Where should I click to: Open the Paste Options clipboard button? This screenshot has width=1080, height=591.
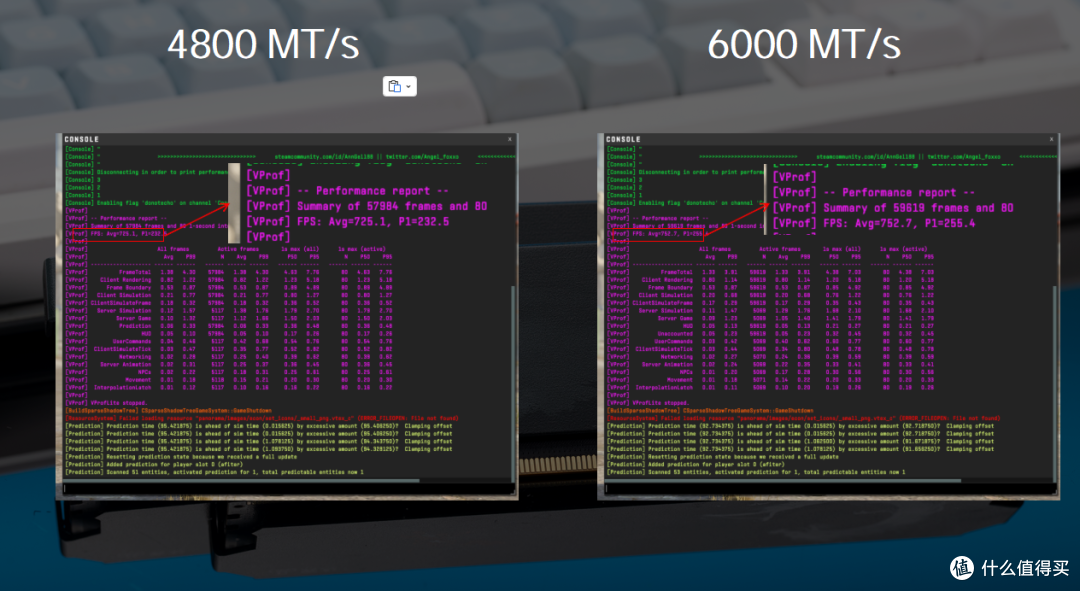399,86
